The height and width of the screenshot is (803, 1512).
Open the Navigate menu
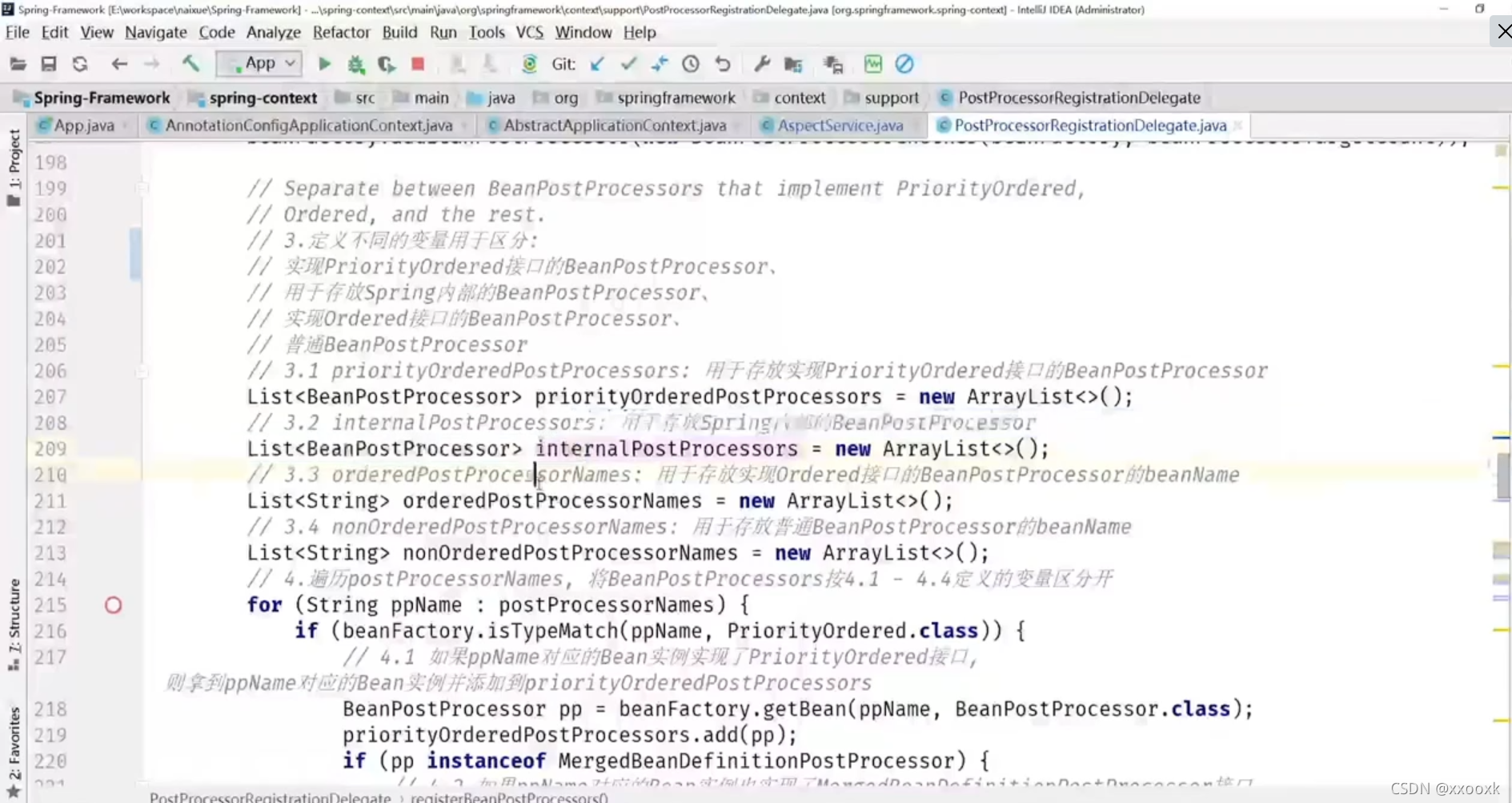pos(156,32)
